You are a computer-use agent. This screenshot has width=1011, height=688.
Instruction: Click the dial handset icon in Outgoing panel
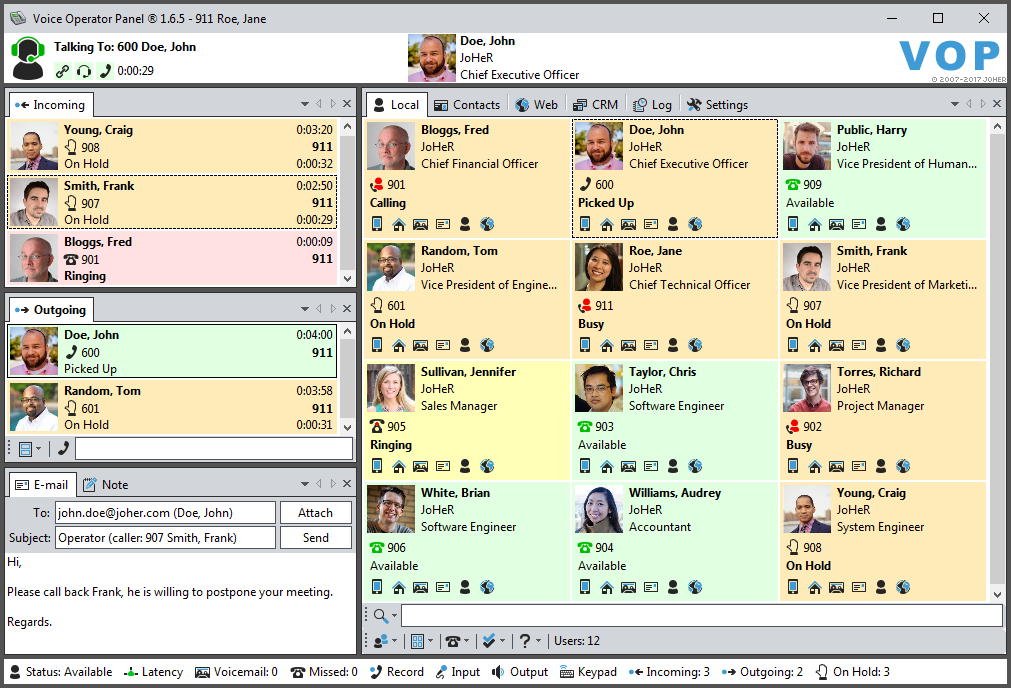62,448
